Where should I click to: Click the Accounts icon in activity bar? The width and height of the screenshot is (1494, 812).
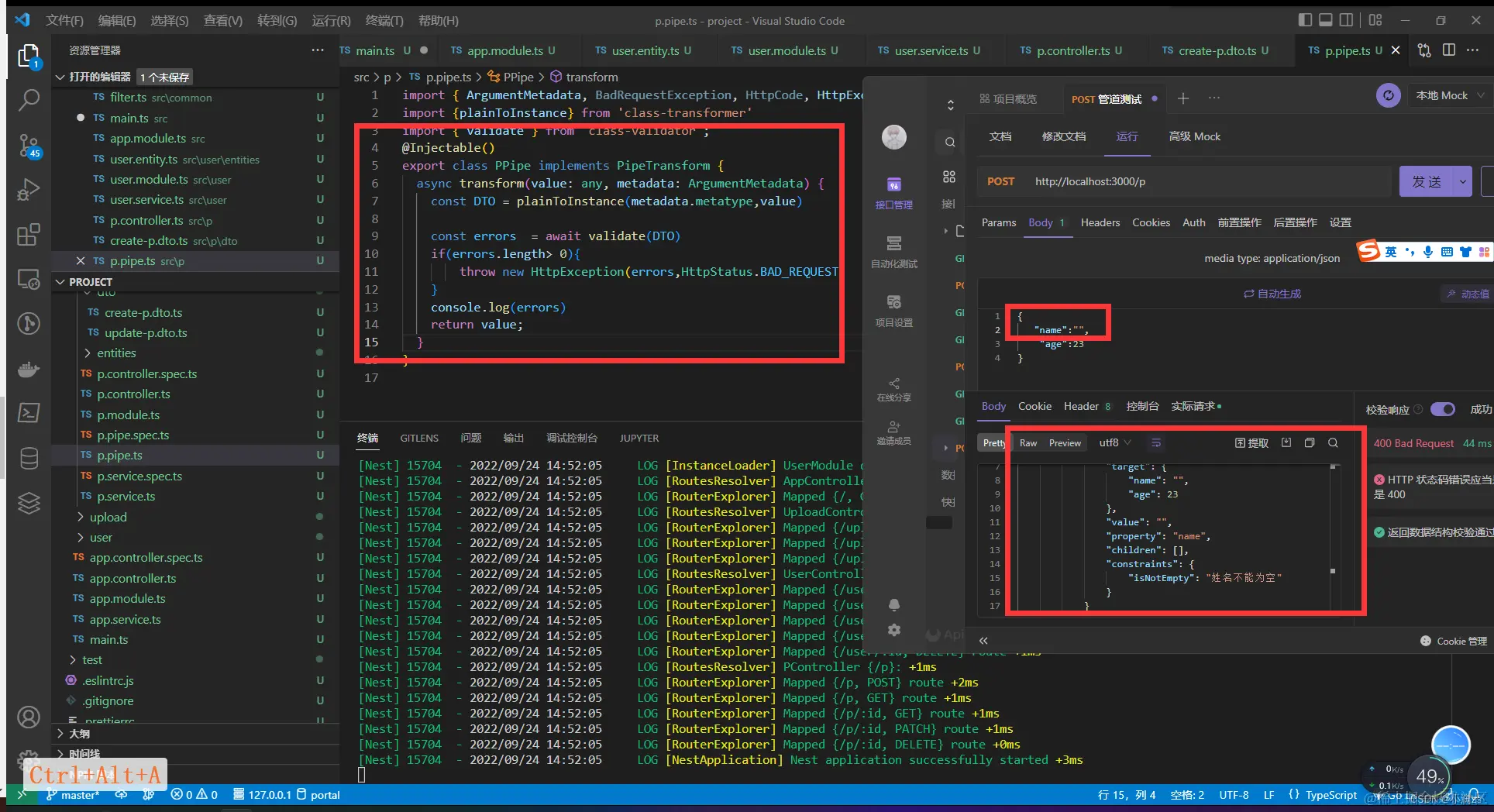(x=29, y=717)
